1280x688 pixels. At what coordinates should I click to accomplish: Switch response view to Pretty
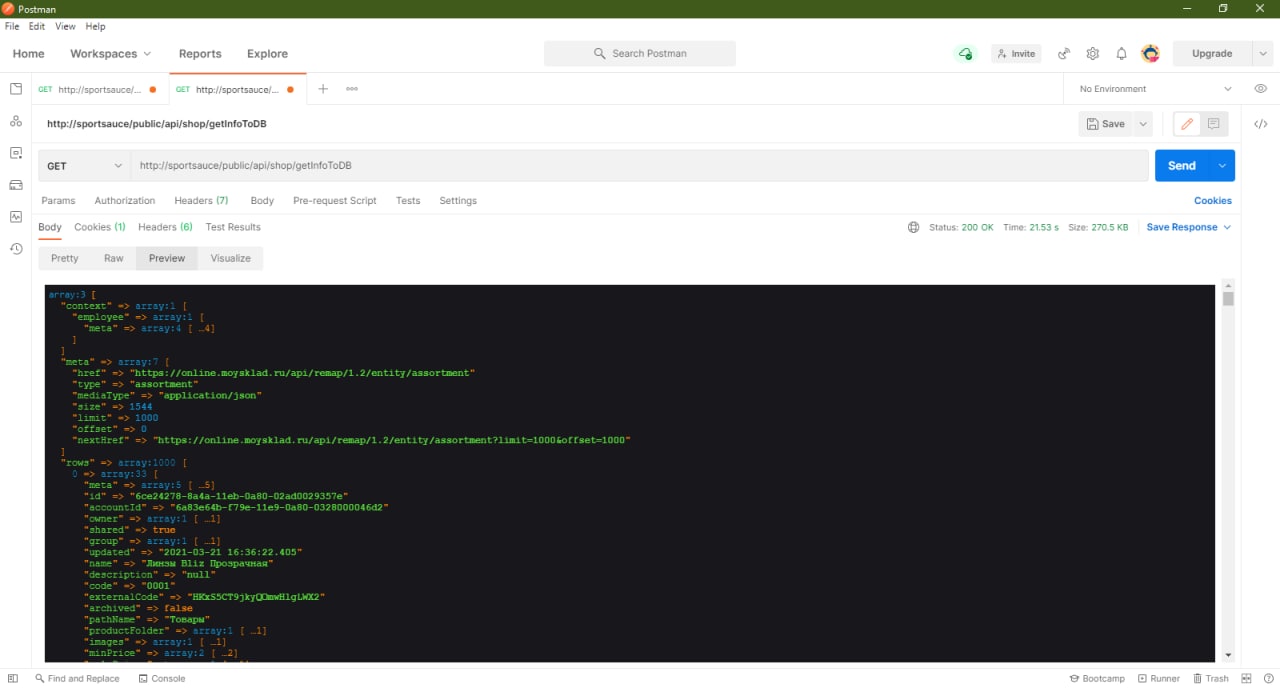pos(65,258)
